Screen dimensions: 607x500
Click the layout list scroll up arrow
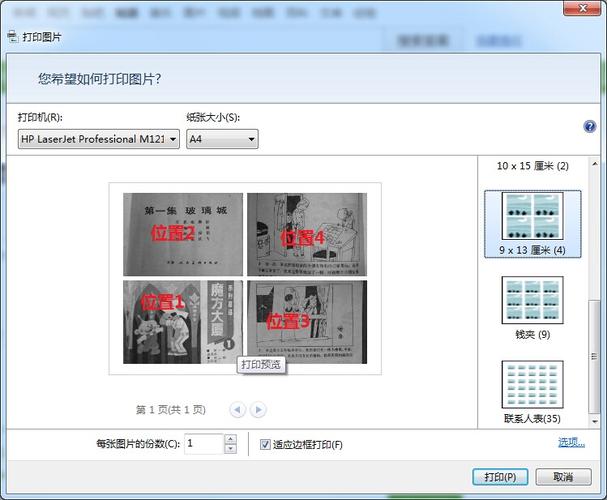594,164
